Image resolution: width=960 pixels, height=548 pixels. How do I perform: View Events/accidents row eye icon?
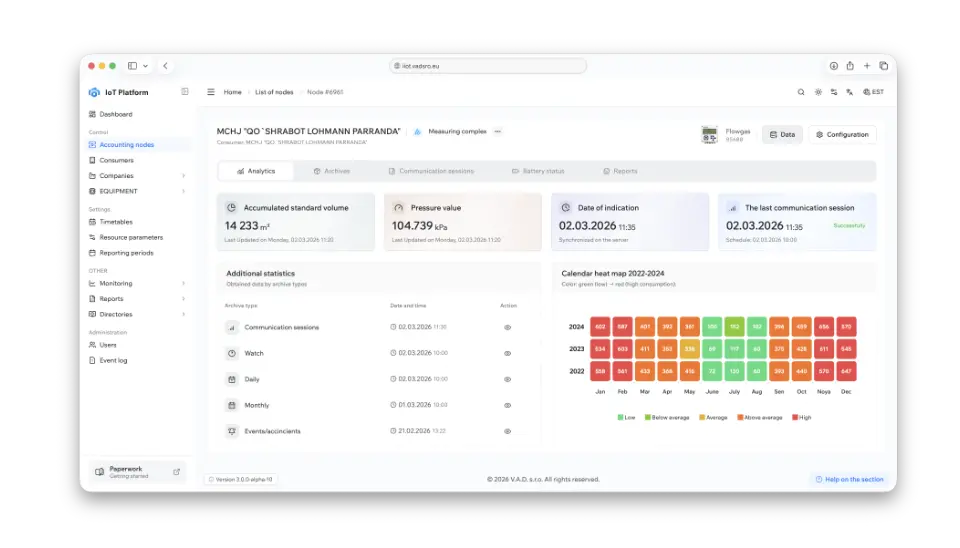[508, 431]
